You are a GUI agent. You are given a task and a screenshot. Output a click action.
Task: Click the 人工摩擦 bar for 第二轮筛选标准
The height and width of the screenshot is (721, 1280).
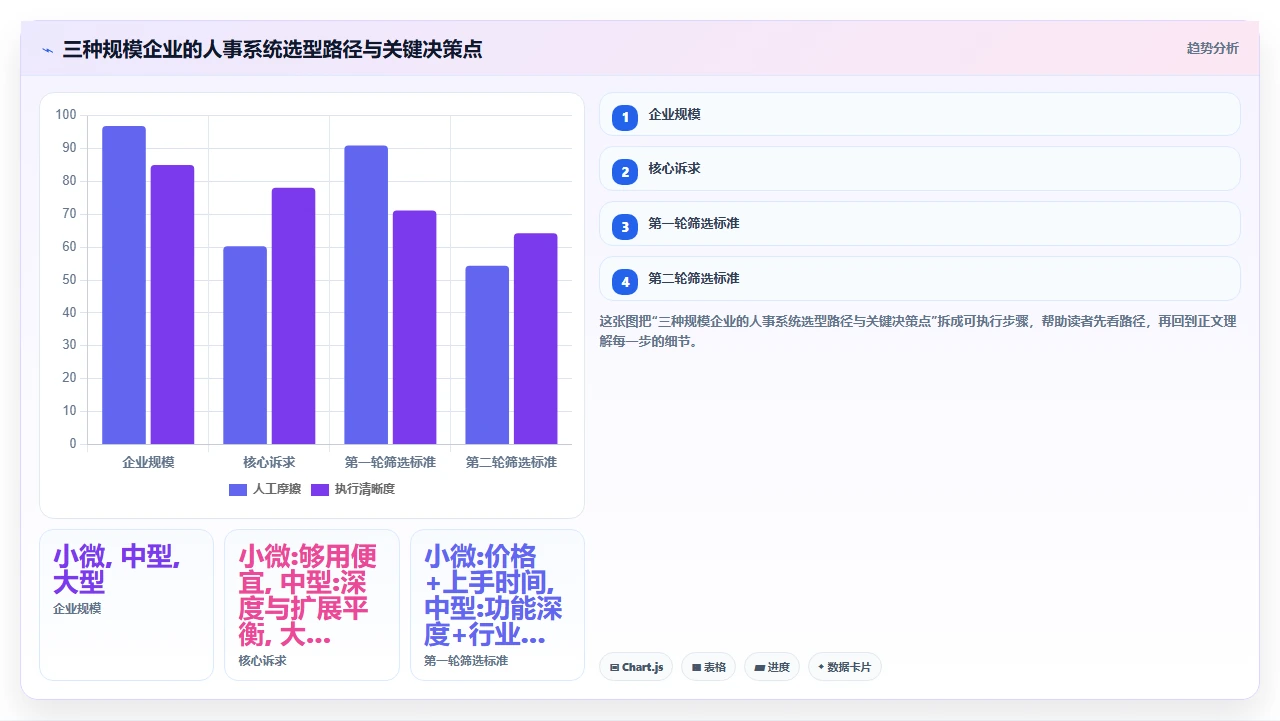(487, 355)
